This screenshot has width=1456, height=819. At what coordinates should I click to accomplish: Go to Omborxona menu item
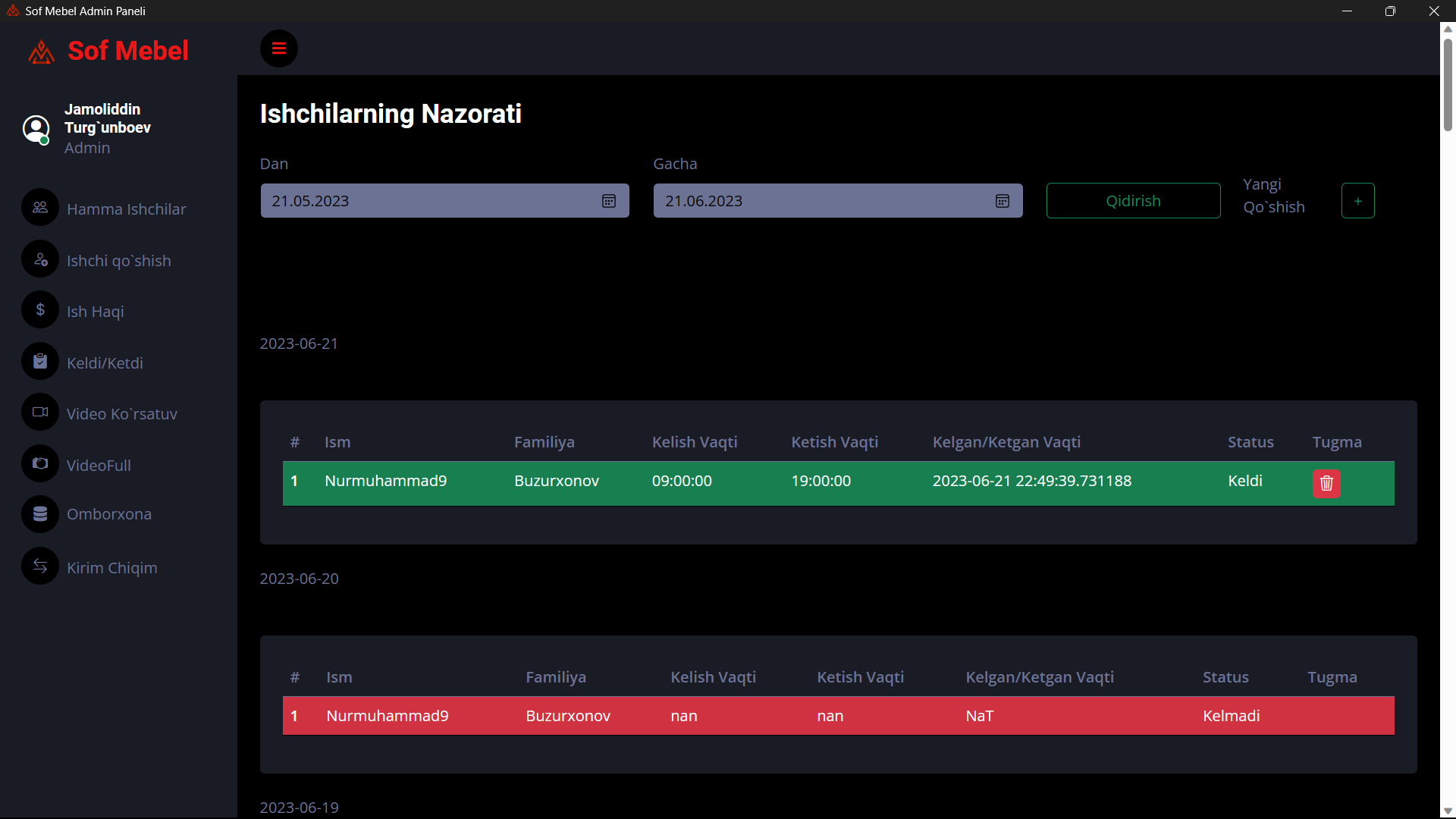pos(109,514)
